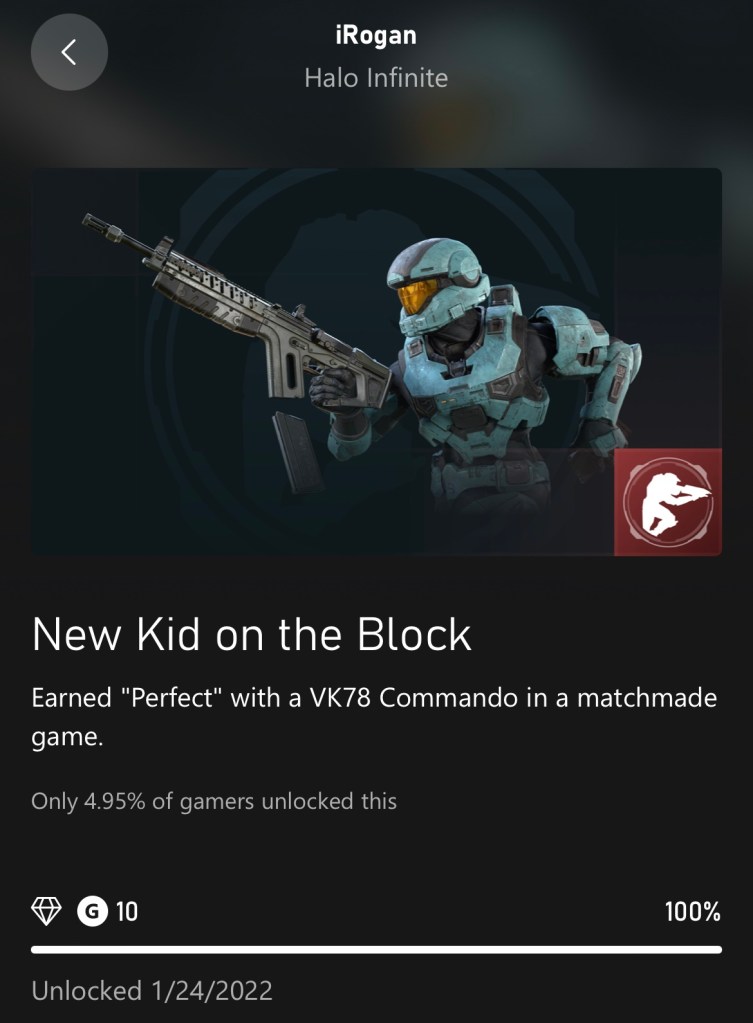Image resolution: width=753 pixels, height=1023 pixels.
Task: Open the Spartan achievement artwork image
Action: (376, 362)
